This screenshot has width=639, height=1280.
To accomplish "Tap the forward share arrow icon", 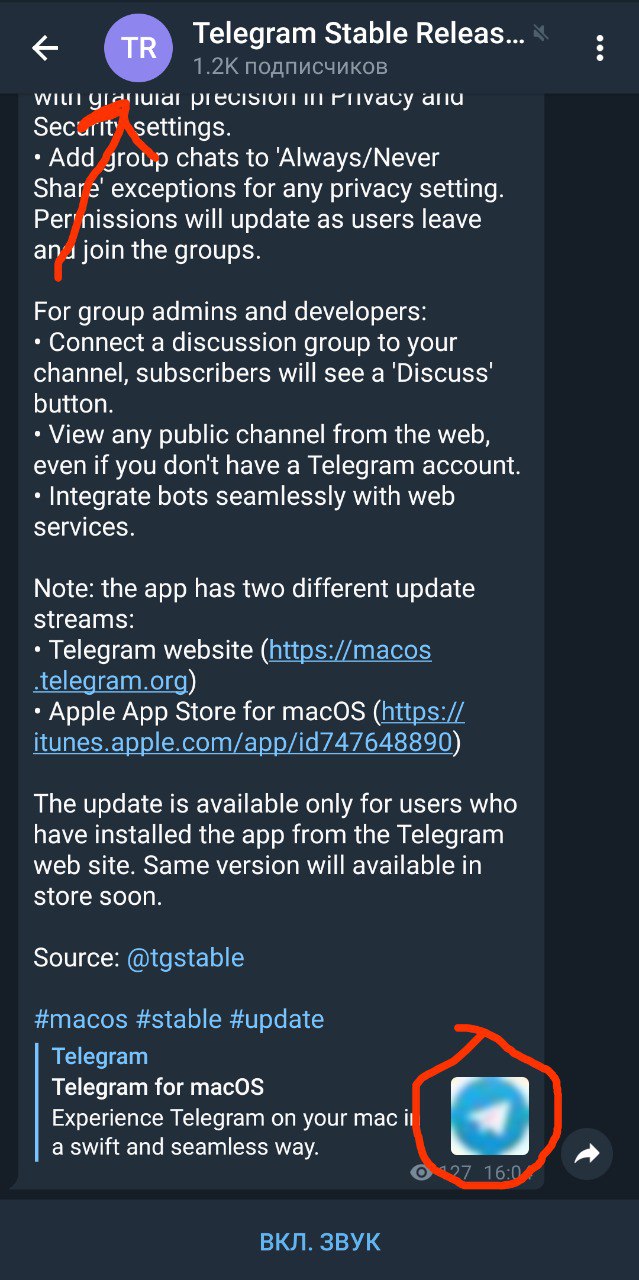I will click(x=587, y=1155).
